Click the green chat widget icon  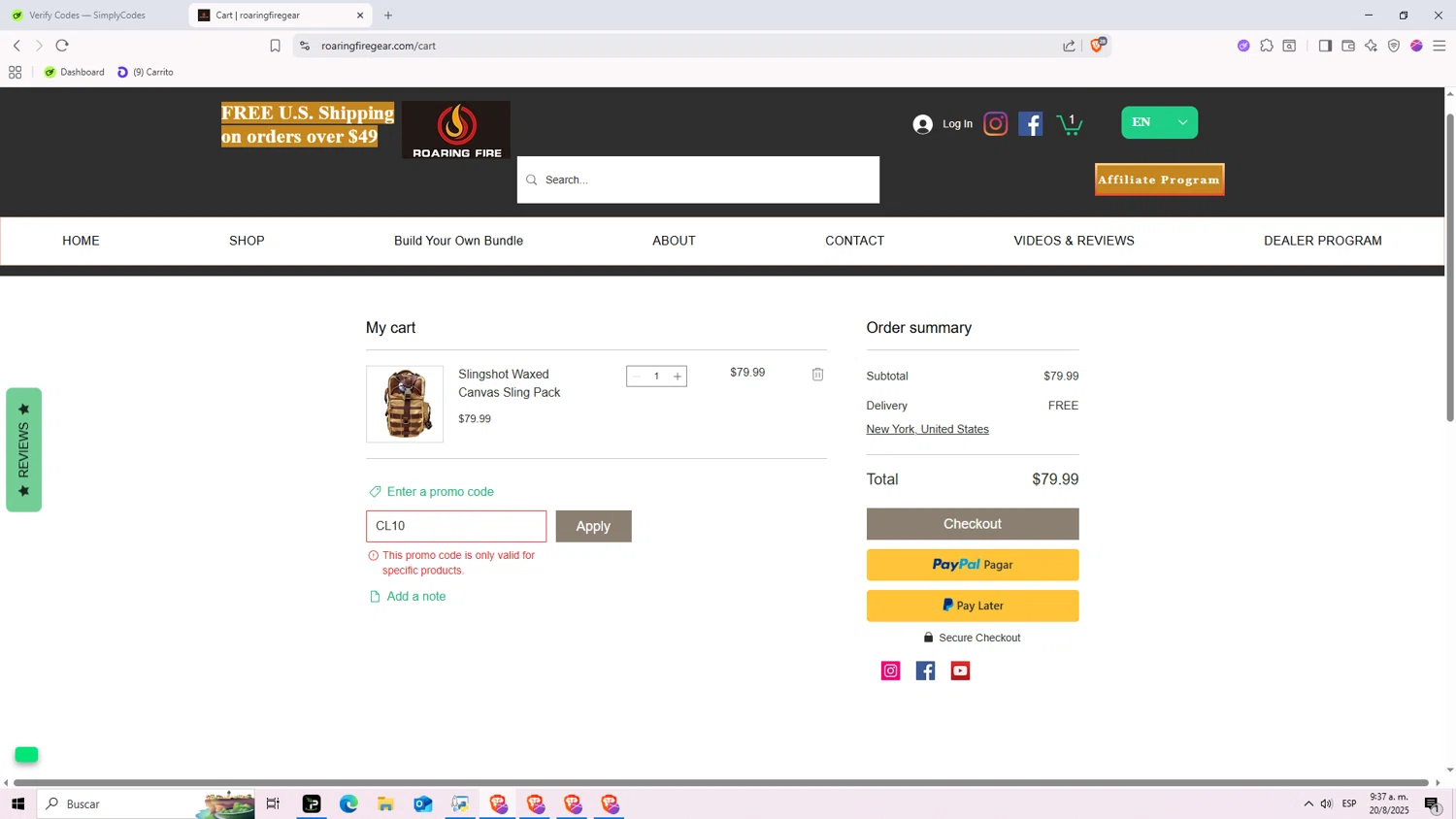point(26,755)
